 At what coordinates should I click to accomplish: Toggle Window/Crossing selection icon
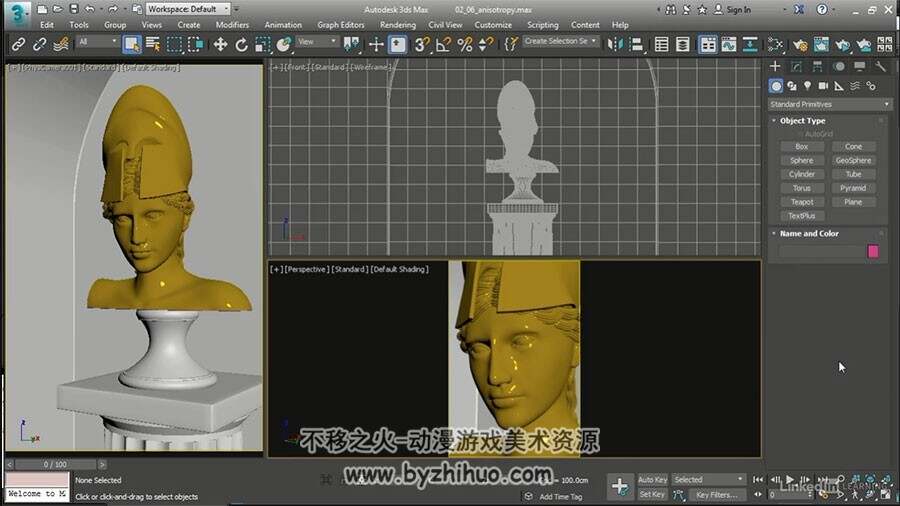pyautogui.click(x=196, y=44)
